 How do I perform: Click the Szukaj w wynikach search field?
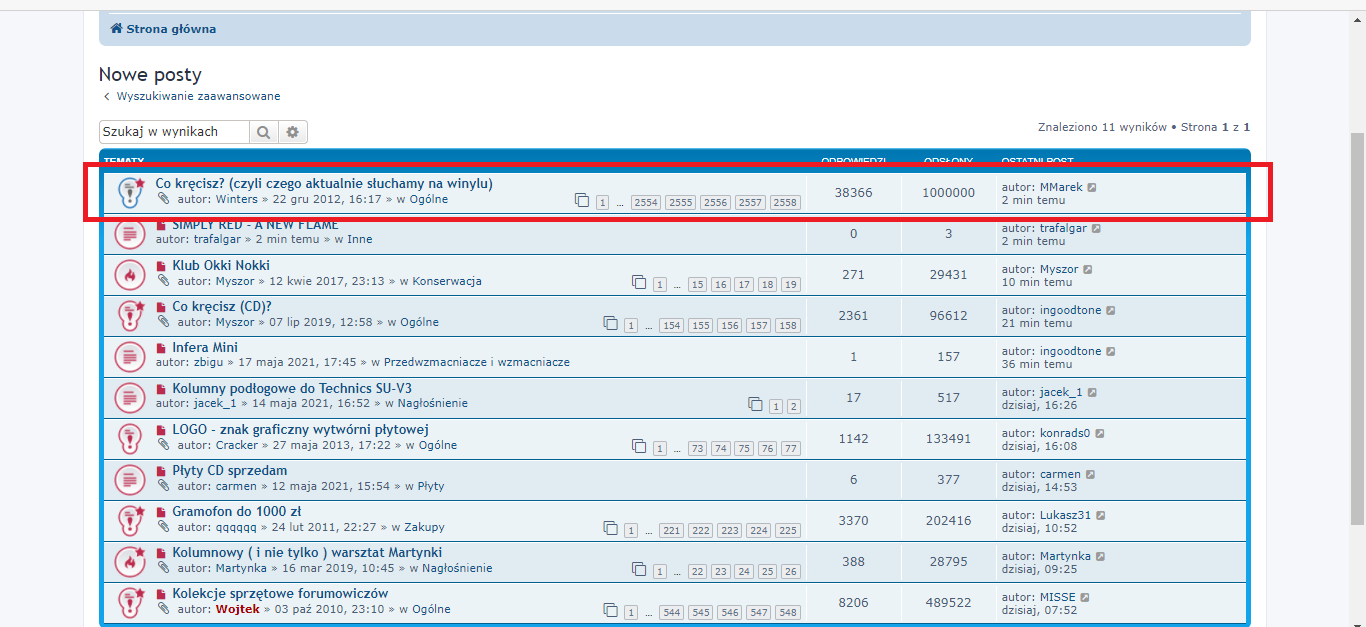[173, 132]
